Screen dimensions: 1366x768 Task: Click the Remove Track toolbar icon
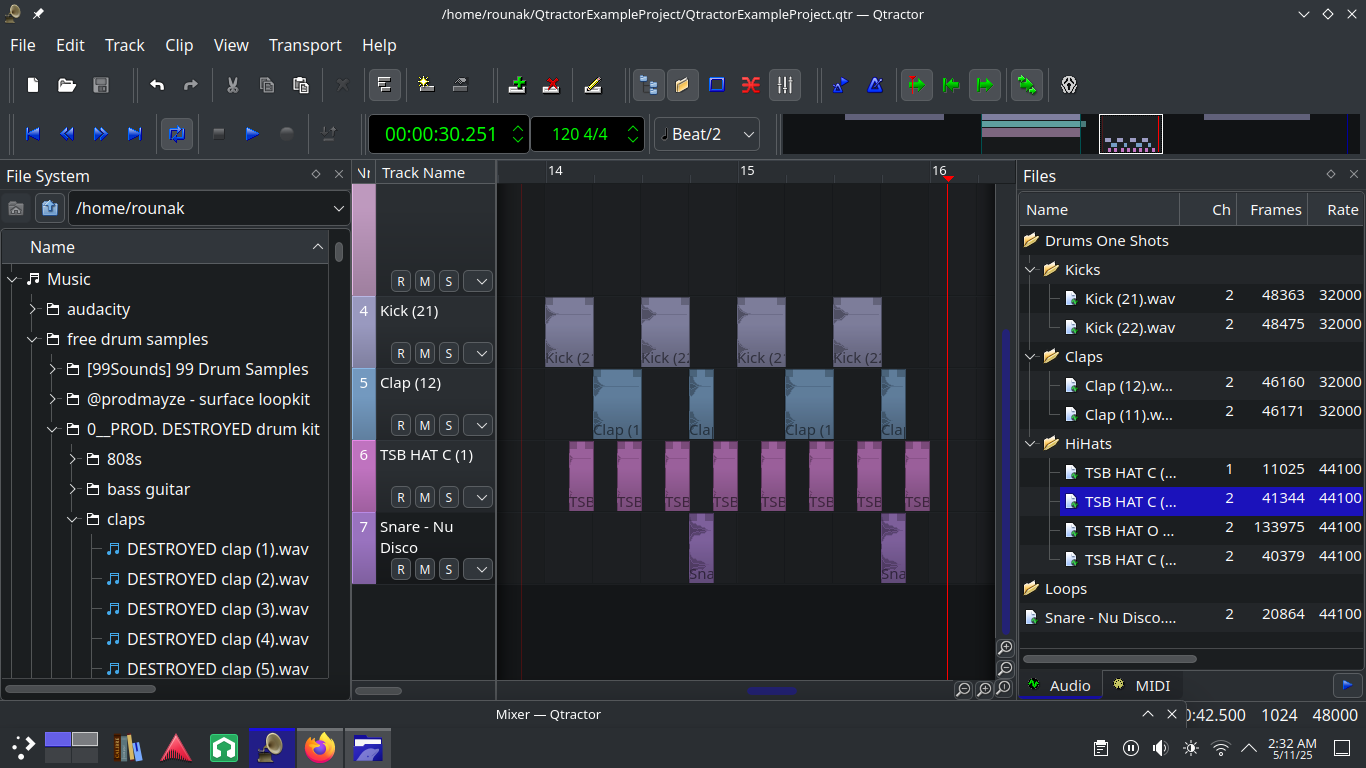tap(551, 85)
